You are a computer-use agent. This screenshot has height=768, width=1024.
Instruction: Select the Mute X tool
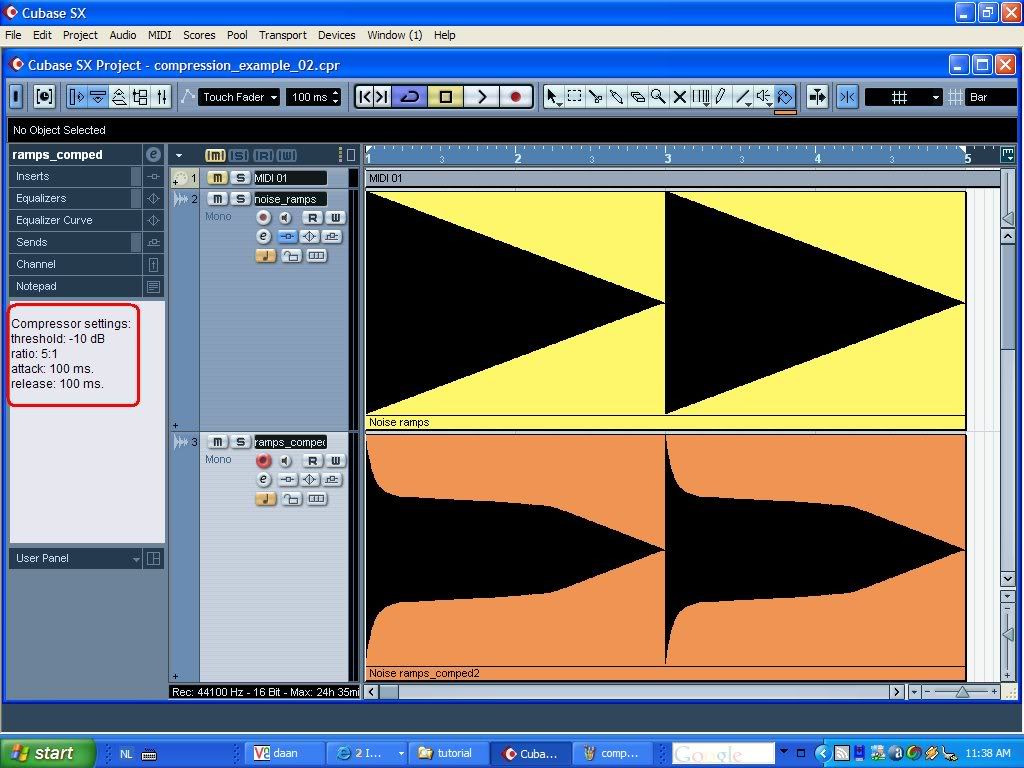(679, 97)
